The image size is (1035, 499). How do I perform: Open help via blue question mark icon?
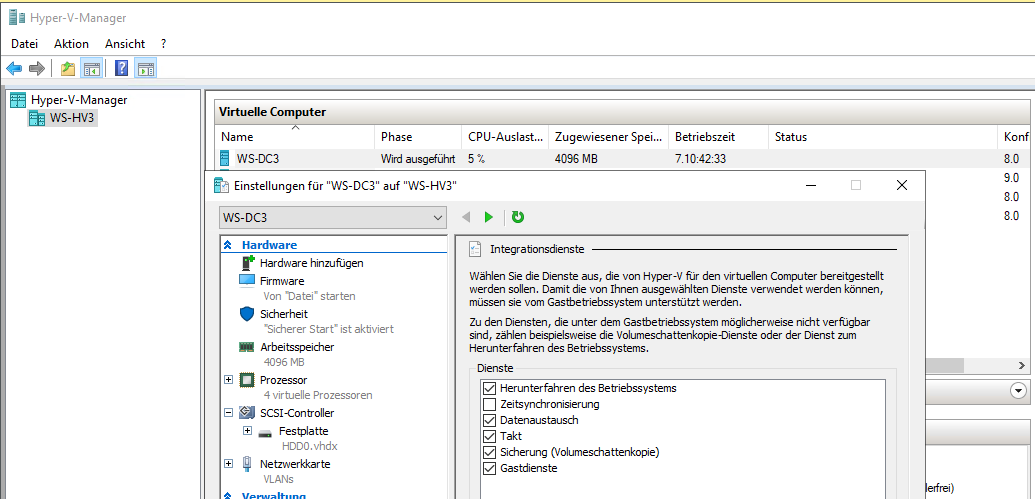[121, 68]
